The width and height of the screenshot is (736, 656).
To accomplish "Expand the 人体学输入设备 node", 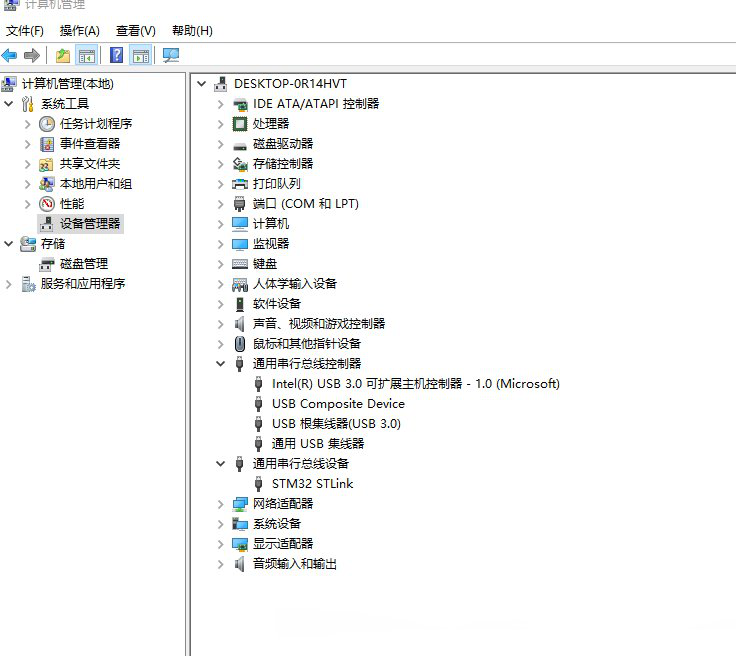I will pos(220,284).
